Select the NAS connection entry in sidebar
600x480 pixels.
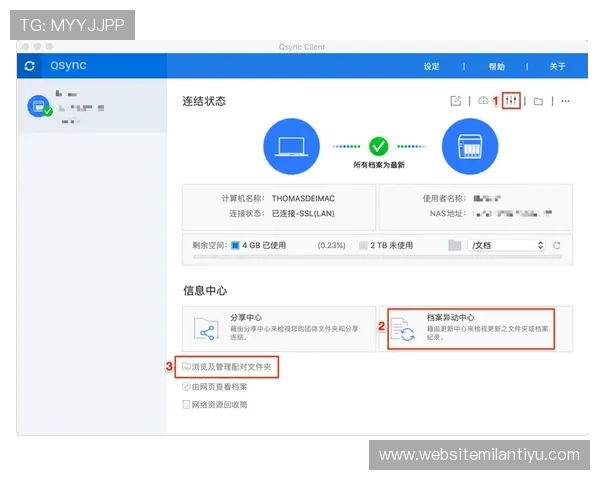(x=92, y=106)
